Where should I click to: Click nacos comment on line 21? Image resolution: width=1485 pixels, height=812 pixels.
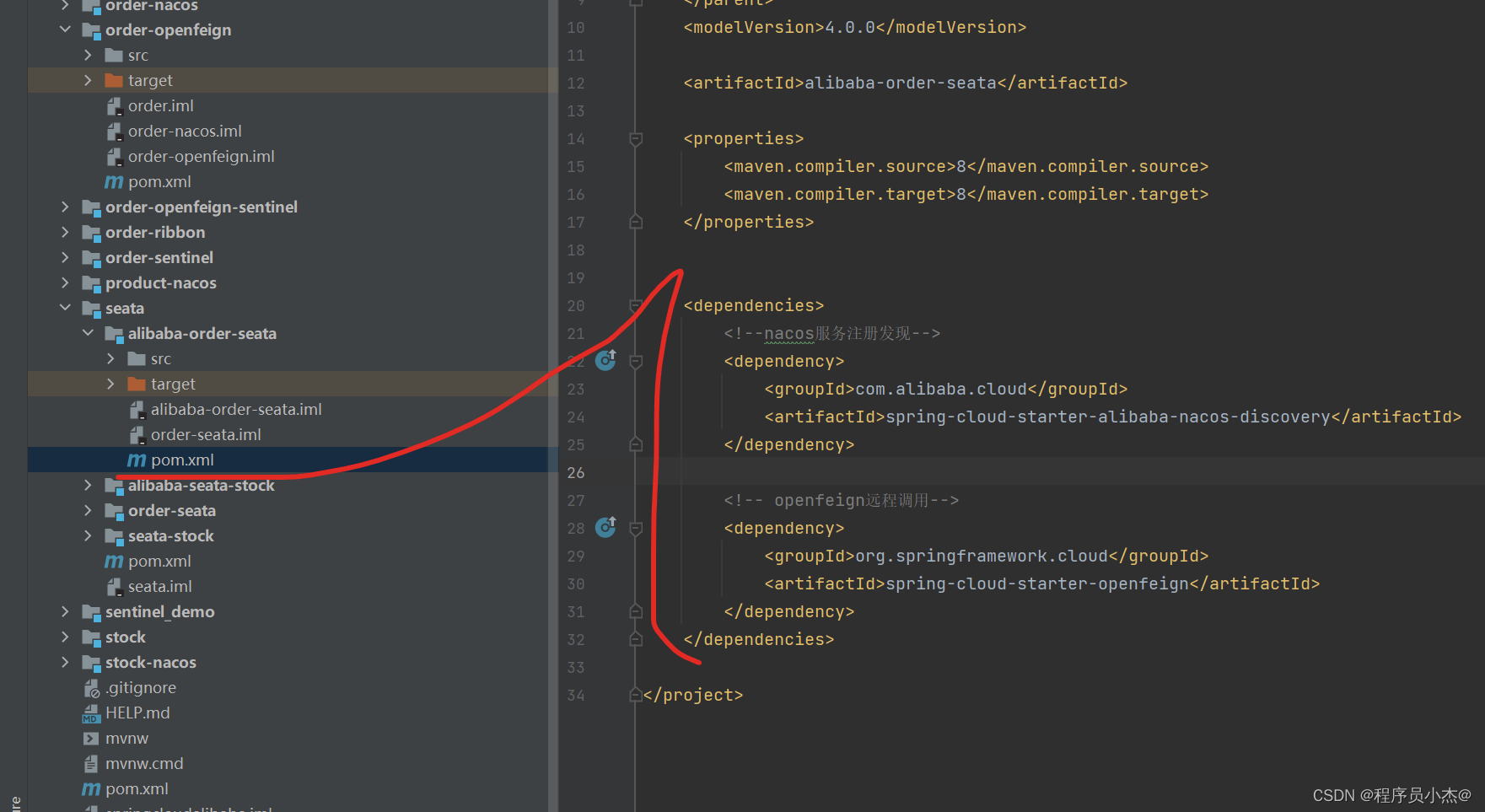pyautogui.click(x=832, y=333)
